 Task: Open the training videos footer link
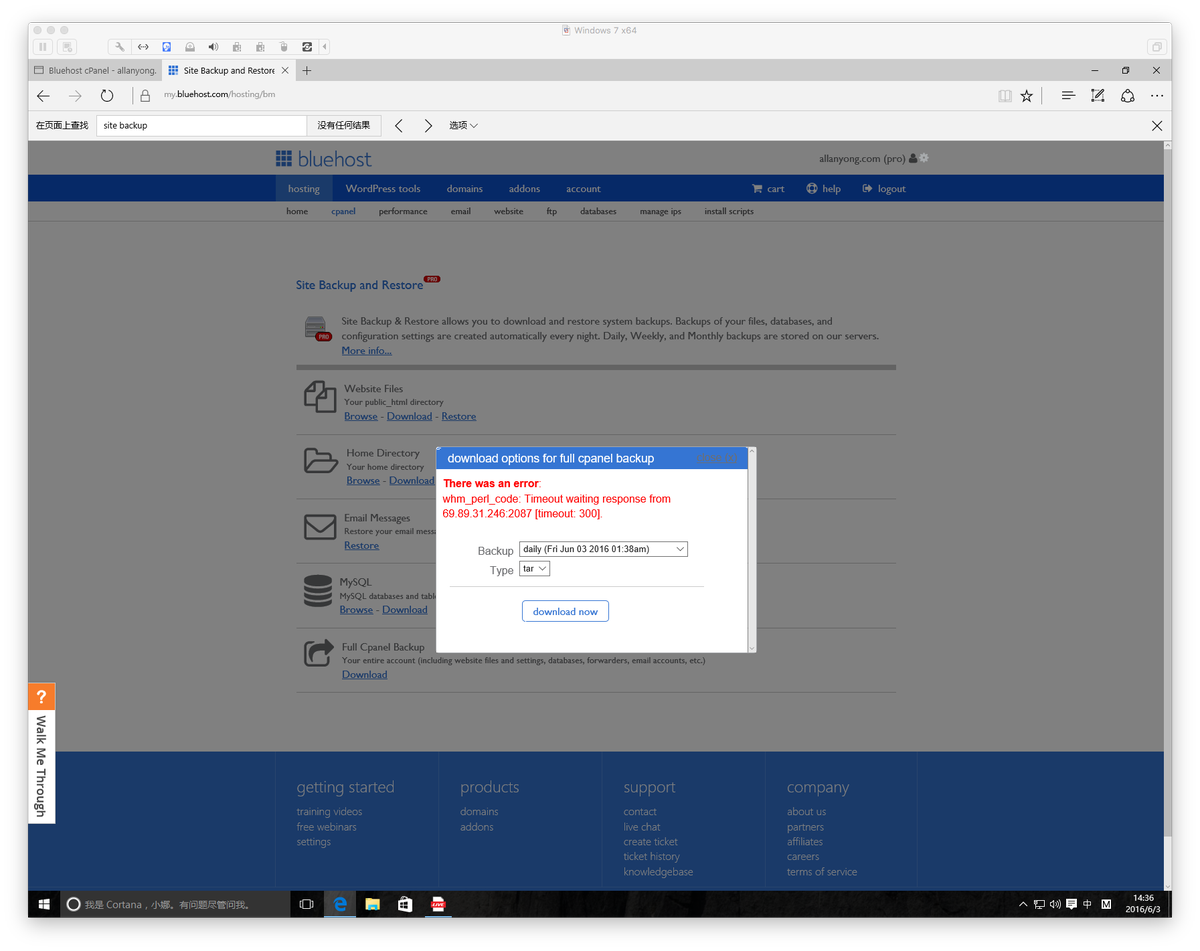pos(329,812)
